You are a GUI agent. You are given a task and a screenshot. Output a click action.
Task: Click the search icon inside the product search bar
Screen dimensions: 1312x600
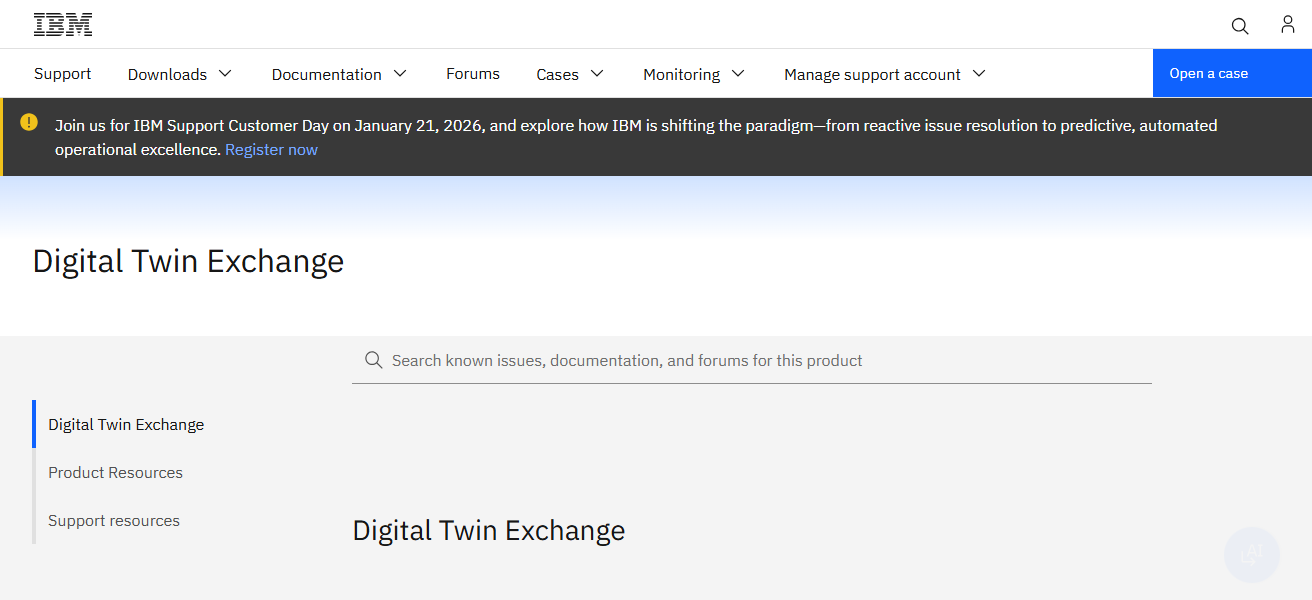tap(373, 359)
